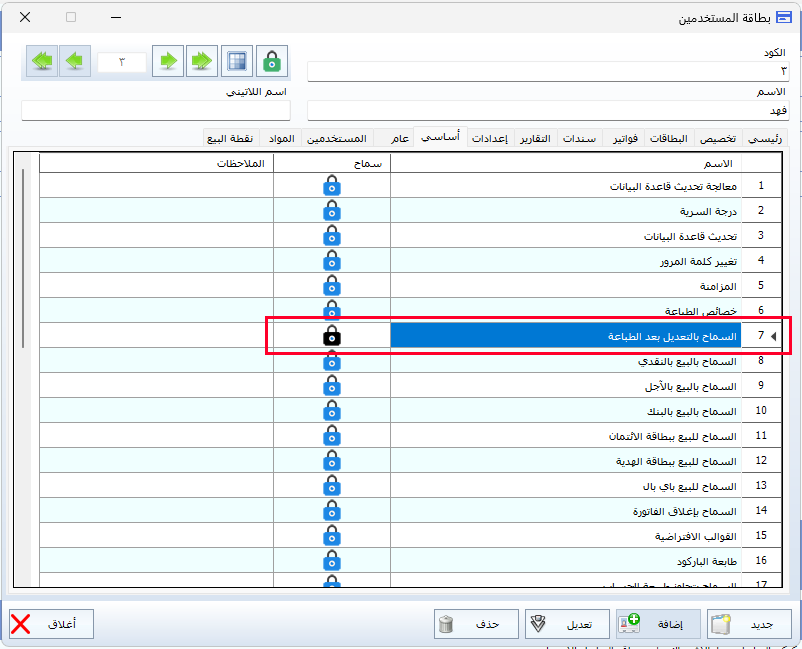
Task: Click the الاسم field containing فهد
Action: (547, 110)
